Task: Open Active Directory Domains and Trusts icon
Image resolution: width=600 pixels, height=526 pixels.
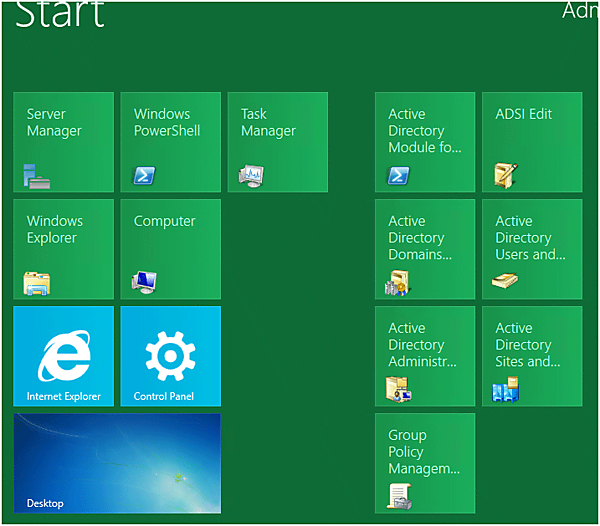Action: pos(399,283)
